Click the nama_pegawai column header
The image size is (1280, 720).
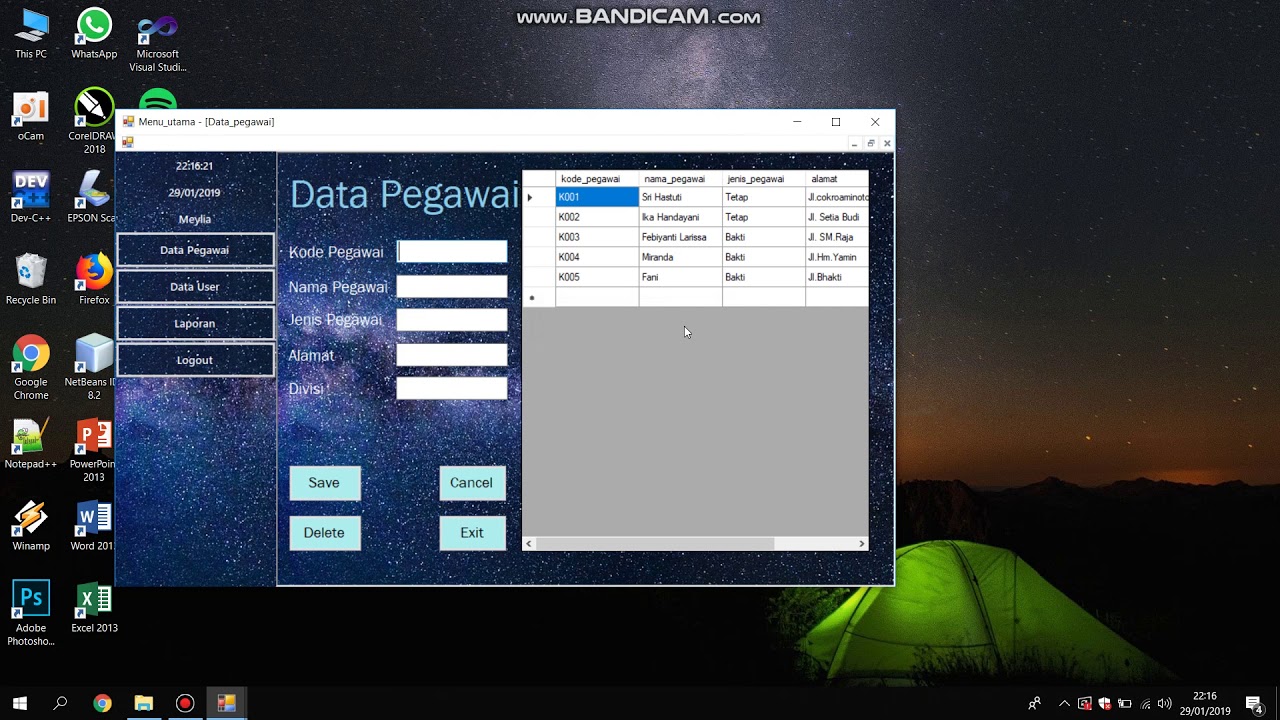coord(680,179)
